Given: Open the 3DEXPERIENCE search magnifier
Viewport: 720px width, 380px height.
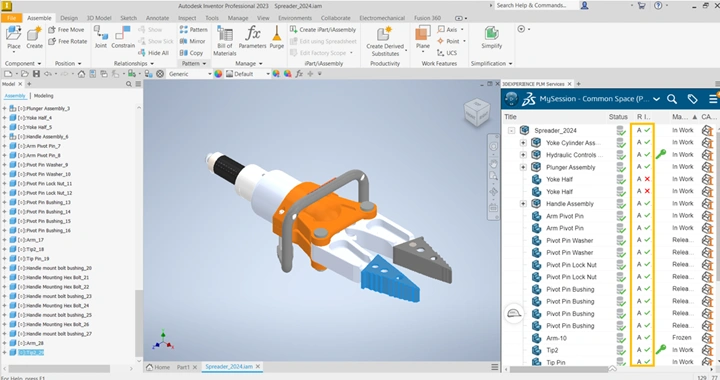Looking at the screenshot, I should coord(672,99).
